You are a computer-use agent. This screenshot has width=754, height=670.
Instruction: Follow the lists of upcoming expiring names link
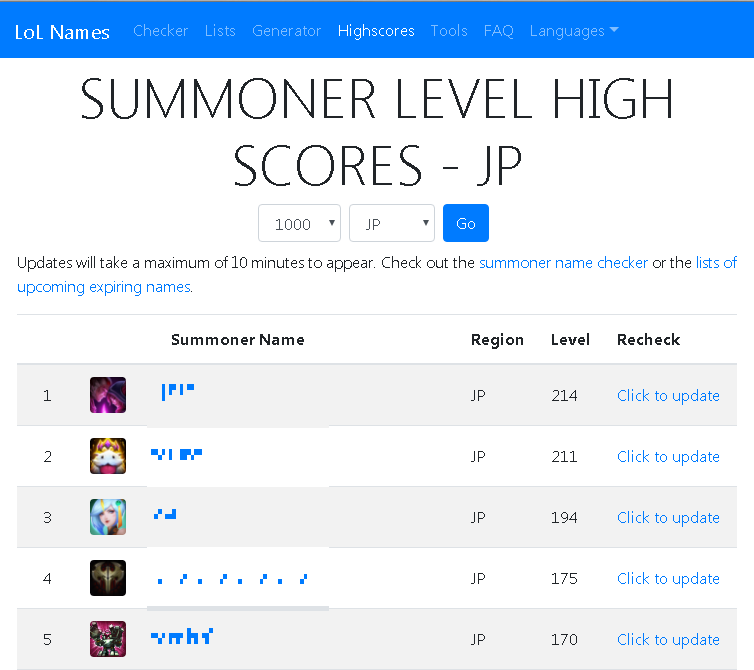click(x=377, y=275)
